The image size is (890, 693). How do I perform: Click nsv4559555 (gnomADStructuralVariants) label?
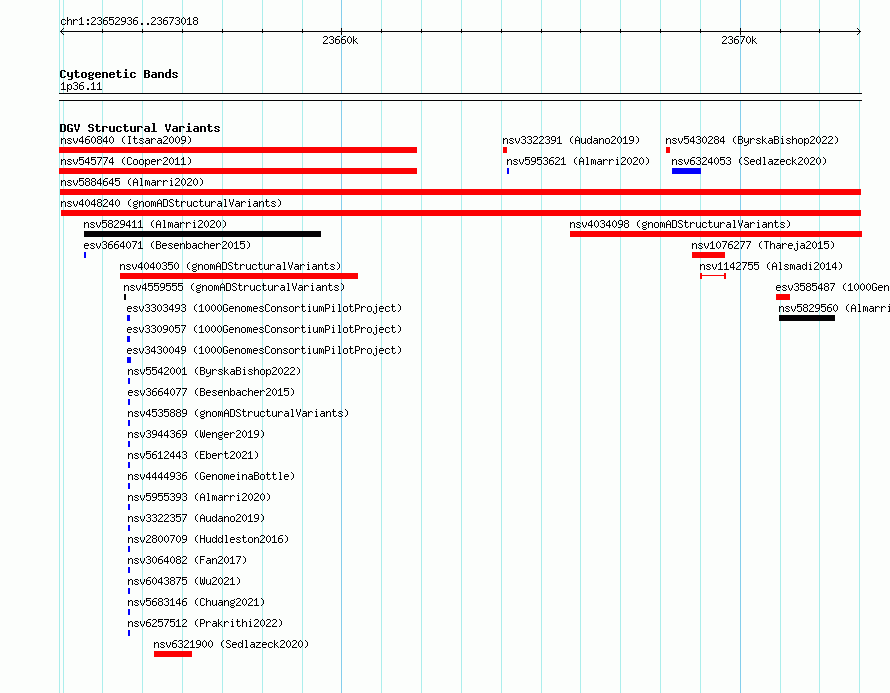(x=234, y=287)
